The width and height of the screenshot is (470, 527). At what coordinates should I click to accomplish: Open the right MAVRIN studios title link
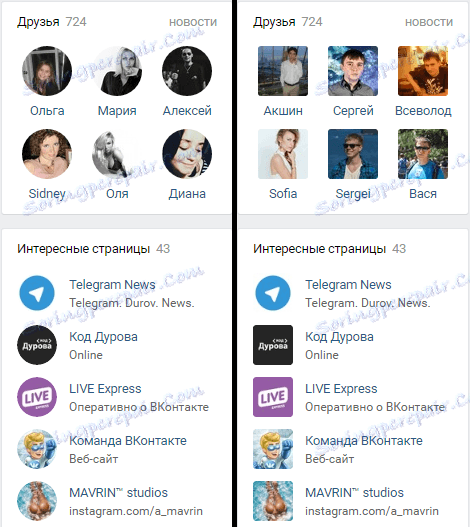coord(354,492)
